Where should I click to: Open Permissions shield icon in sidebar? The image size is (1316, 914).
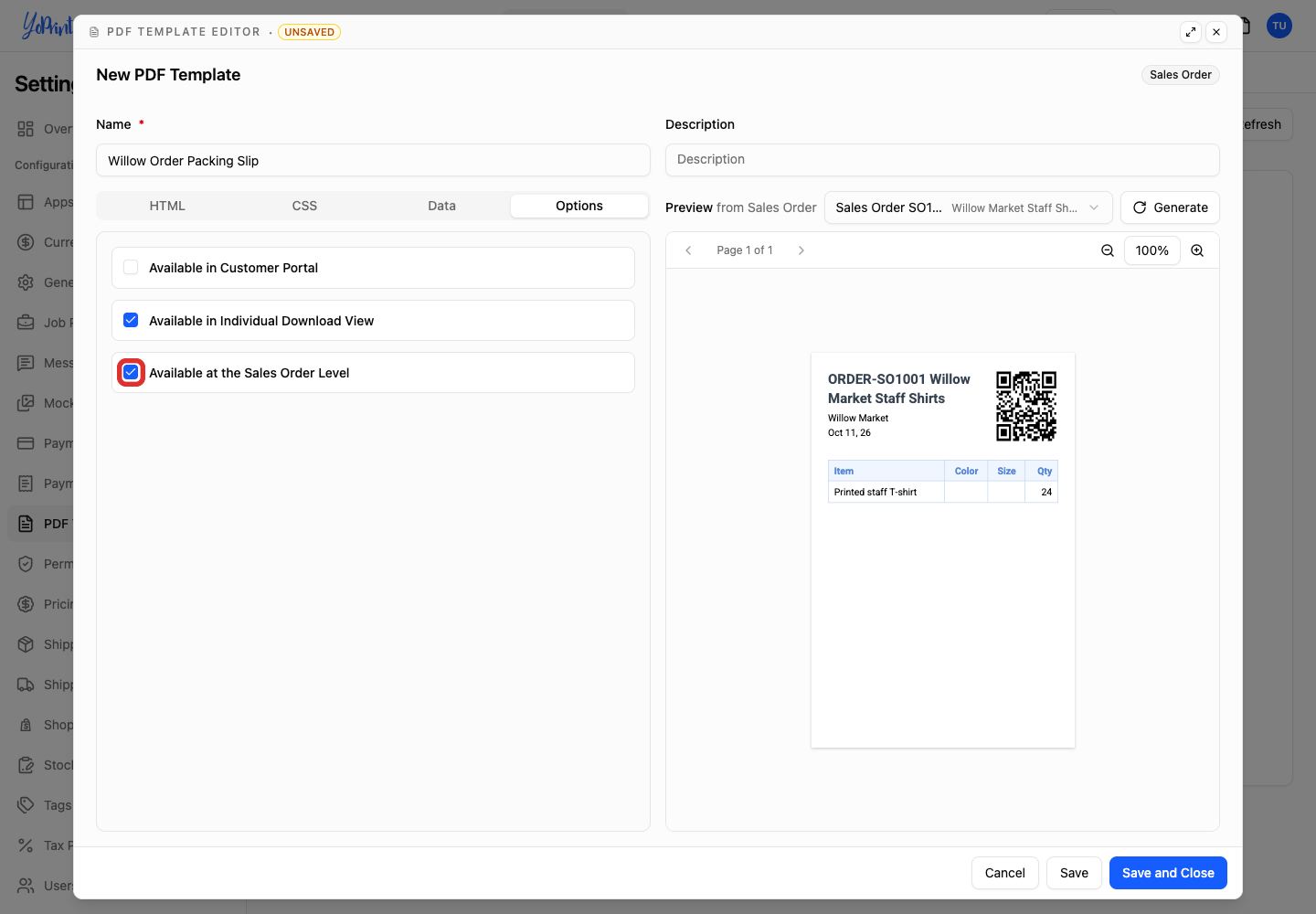coord(26,564)
